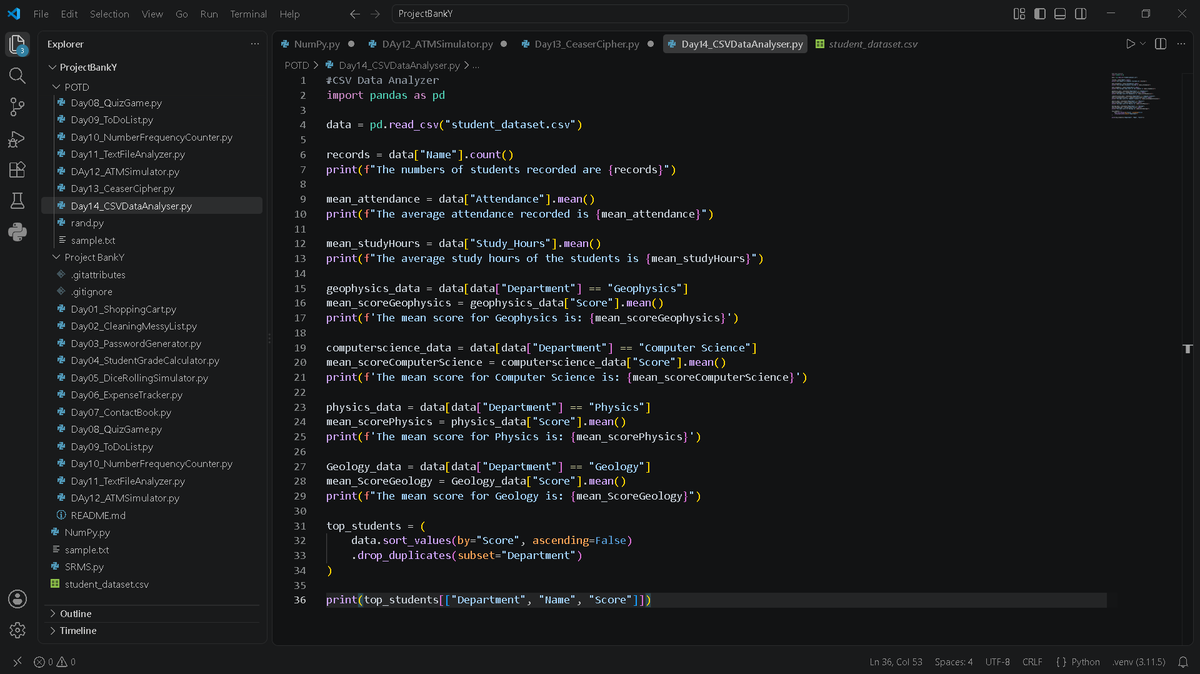Click the Run Python File play icon
This screenshot has height=674, width=1200.
tap(1130, 44)
